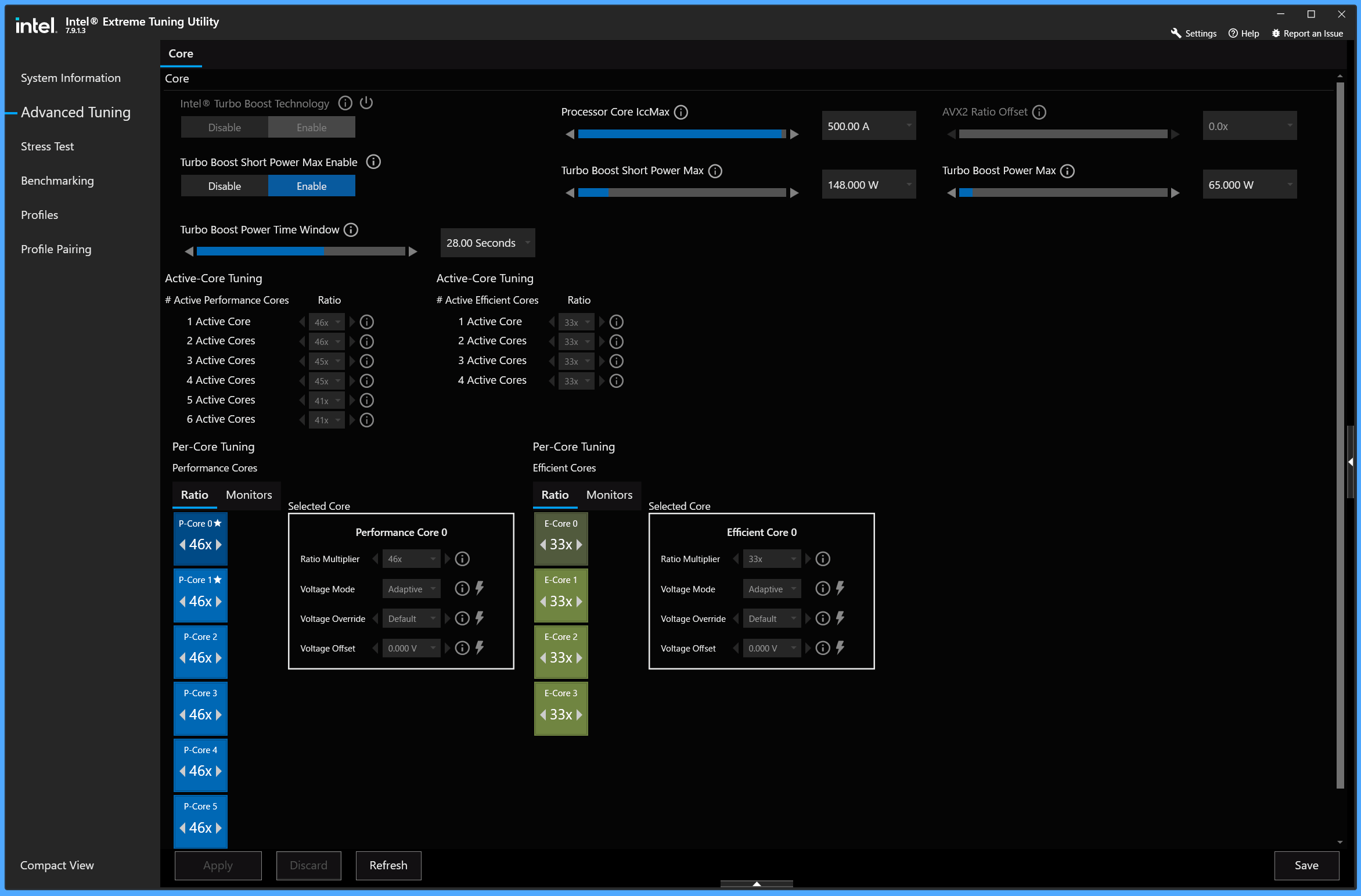Show info for Turbo Boost Short Power Max Enable

(x=373, y=162)
